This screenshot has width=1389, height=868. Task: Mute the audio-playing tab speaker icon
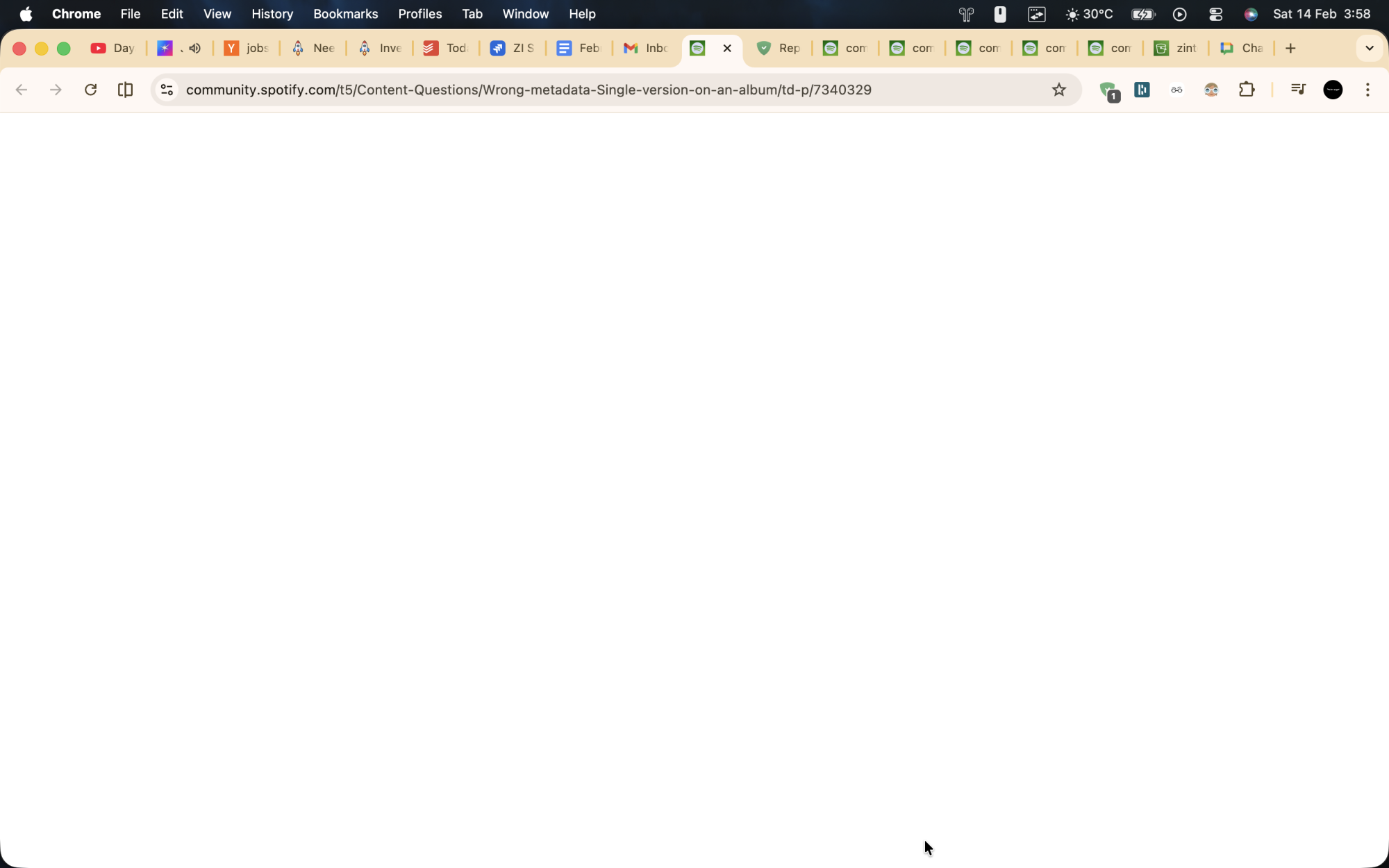click(x=195, y=48)
